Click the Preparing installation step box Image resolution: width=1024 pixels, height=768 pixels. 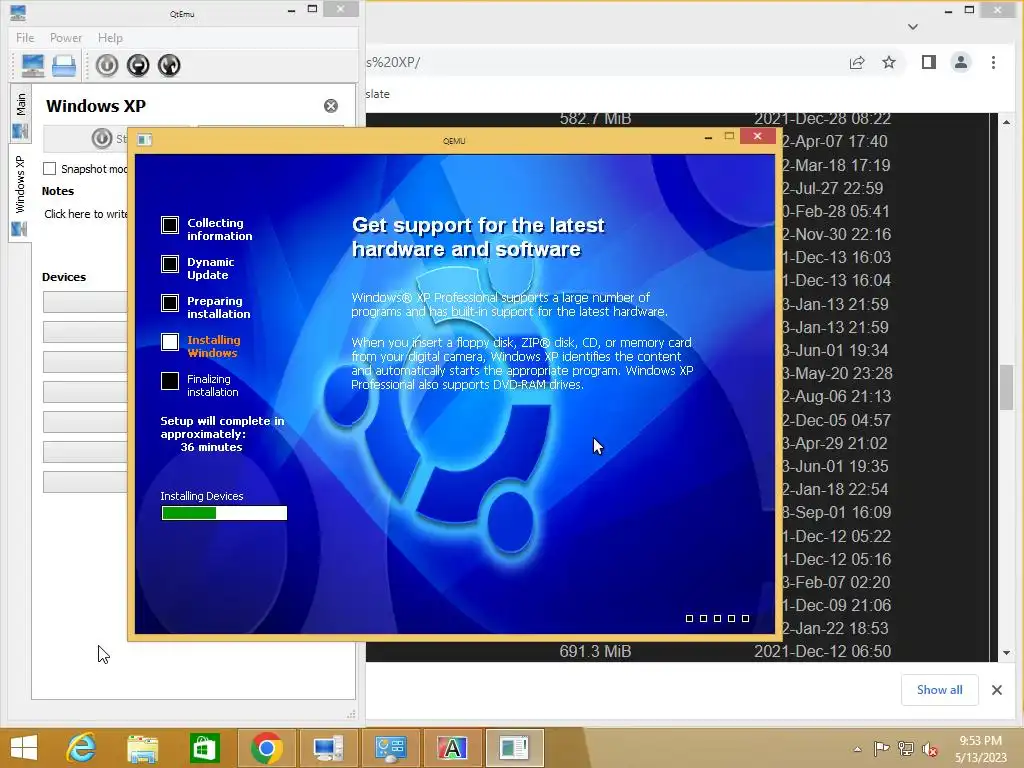170,303
